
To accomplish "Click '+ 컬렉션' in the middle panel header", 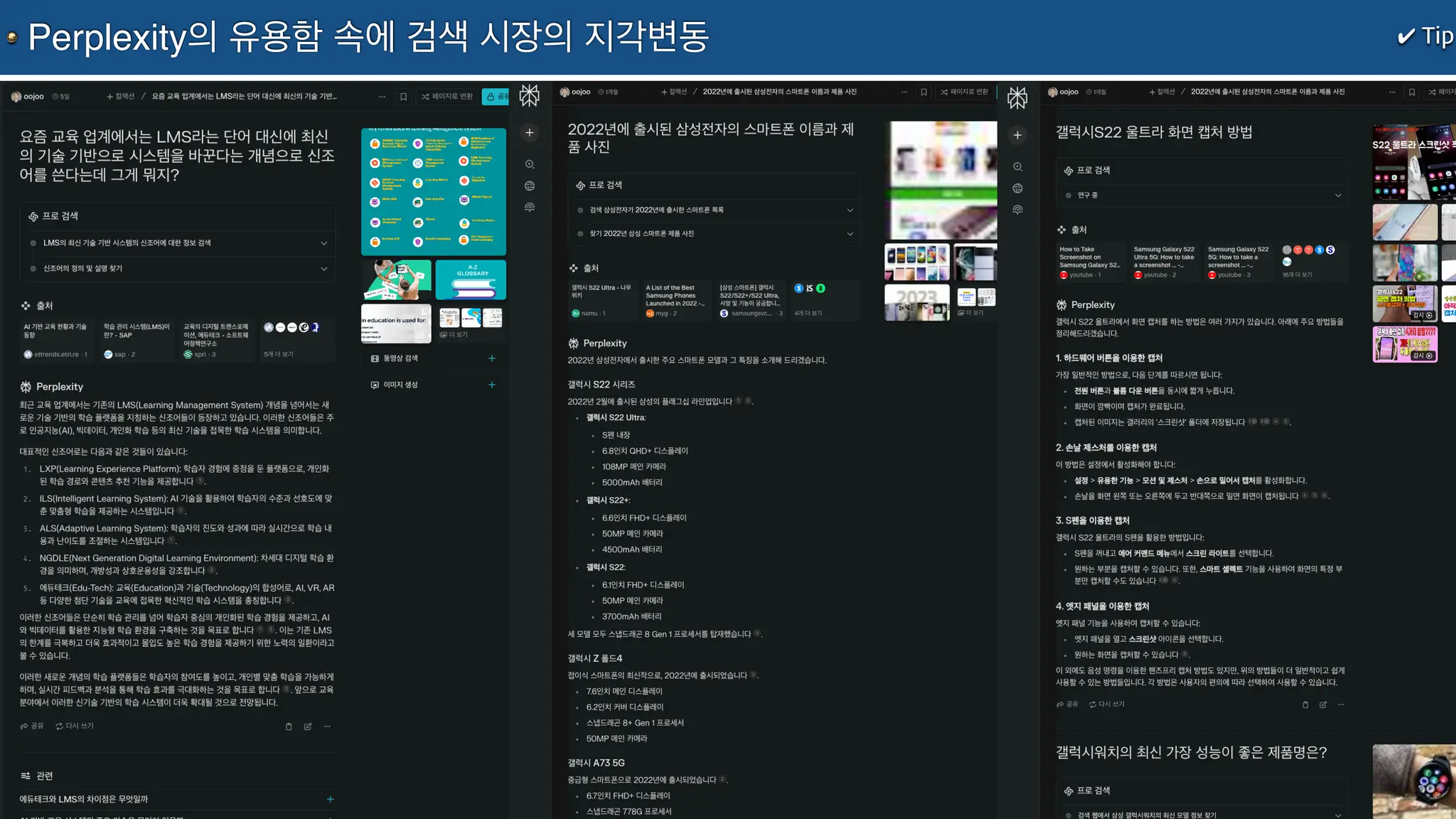I will pos(674,92).
